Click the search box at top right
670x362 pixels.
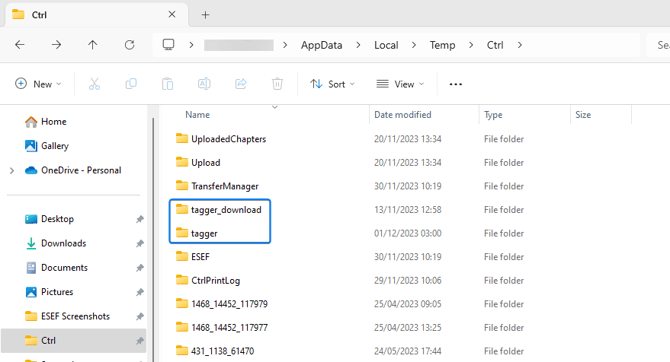[x=658, y=45]
